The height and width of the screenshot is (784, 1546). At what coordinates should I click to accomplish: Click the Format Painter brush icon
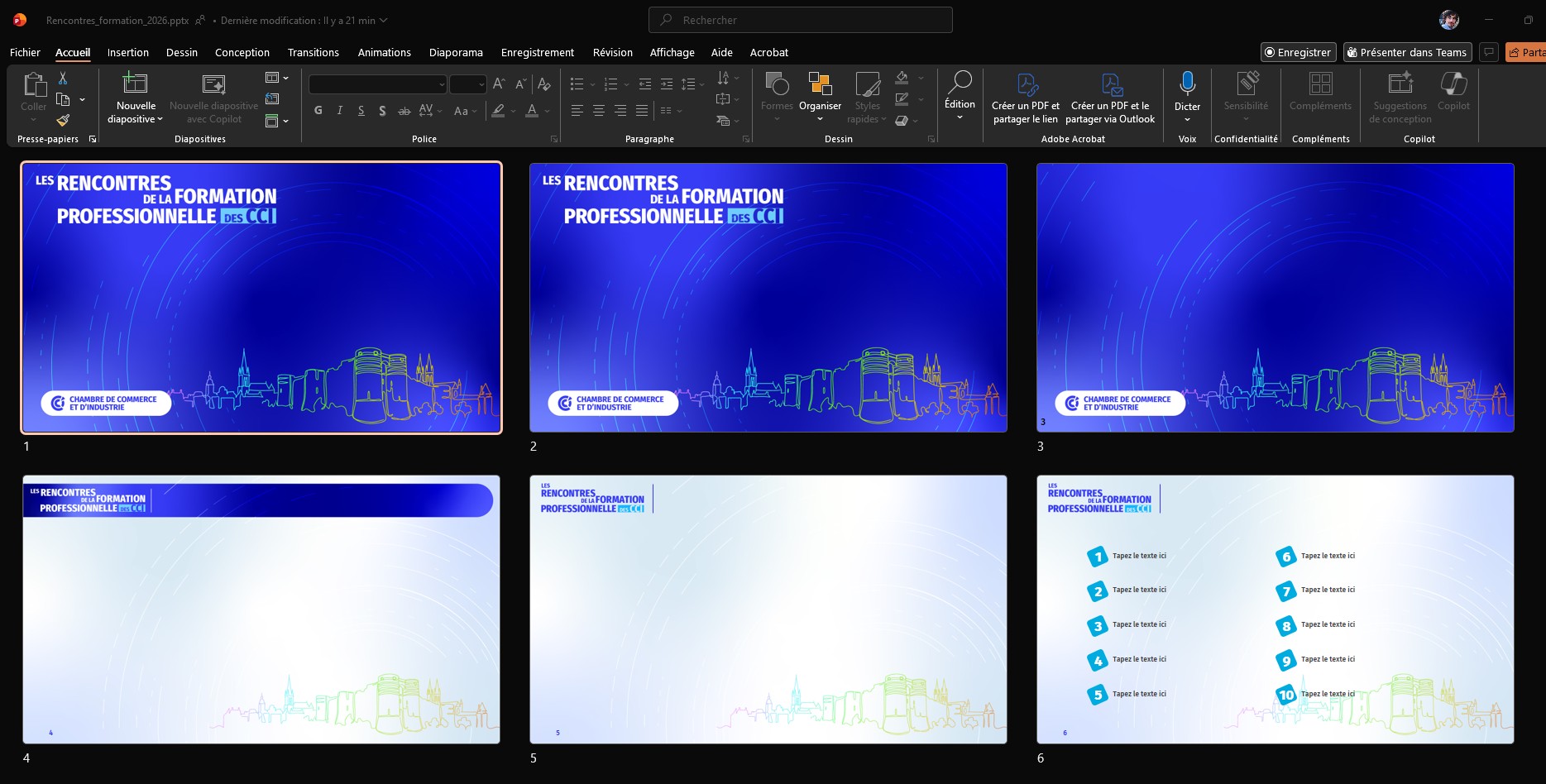click(x=63, y=120)
